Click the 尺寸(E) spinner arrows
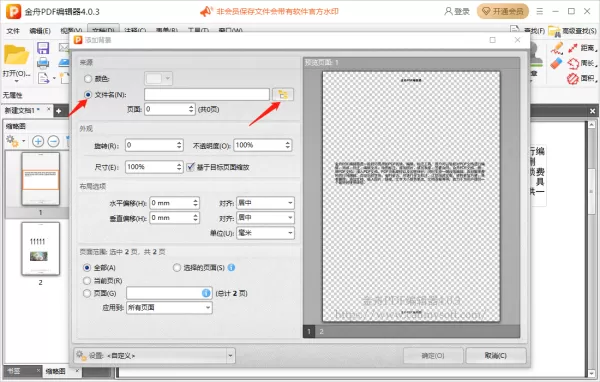The height and width of the screenshot is (382, 600). [x=179, y=167]
